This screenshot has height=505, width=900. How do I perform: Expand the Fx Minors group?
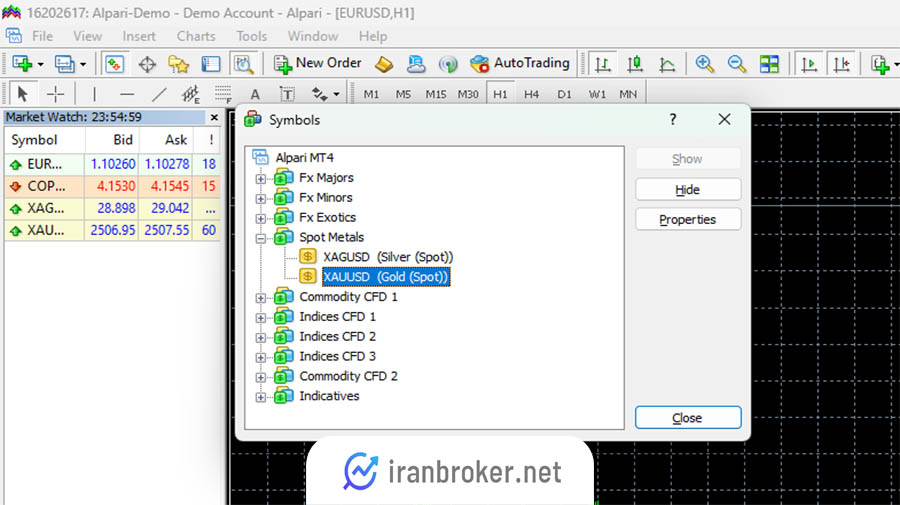click(x=261, y=199)
